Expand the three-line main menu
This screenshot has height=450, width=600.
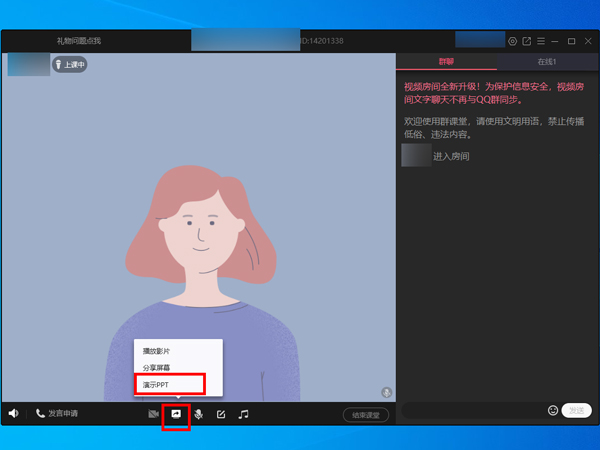pyautogui.click(x=540, y=41)
